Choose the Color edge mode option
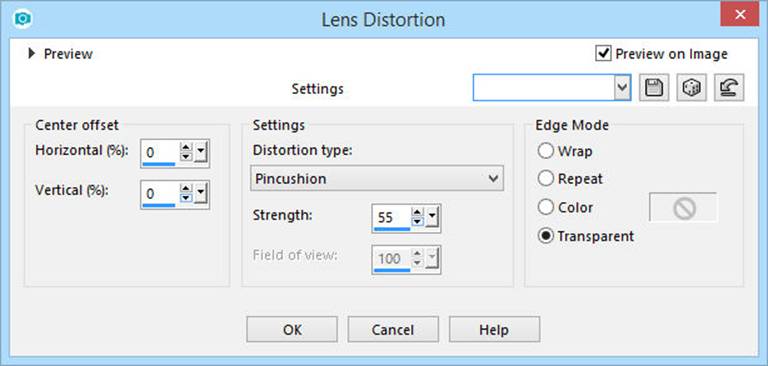 [546, 207]
